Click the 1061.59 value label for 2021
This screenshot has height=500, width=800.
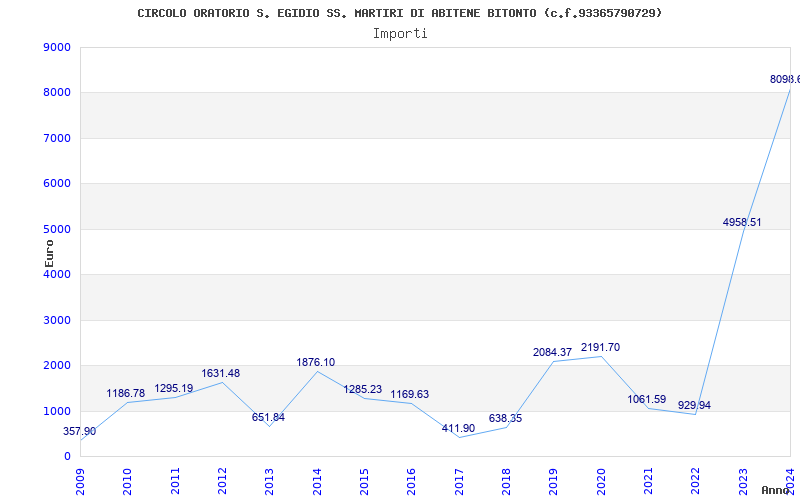tap(646, 399)
